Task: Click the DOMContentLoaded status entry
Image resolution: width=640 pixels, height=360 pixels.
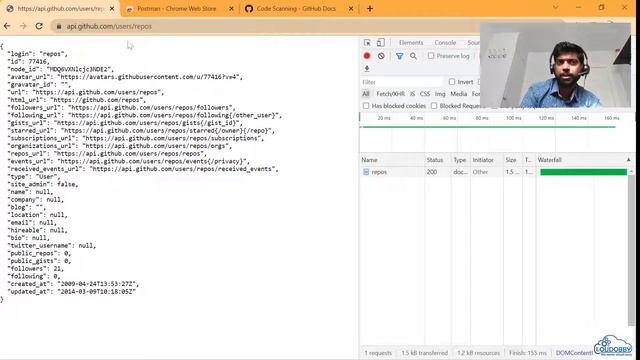Action: point(574,353)
